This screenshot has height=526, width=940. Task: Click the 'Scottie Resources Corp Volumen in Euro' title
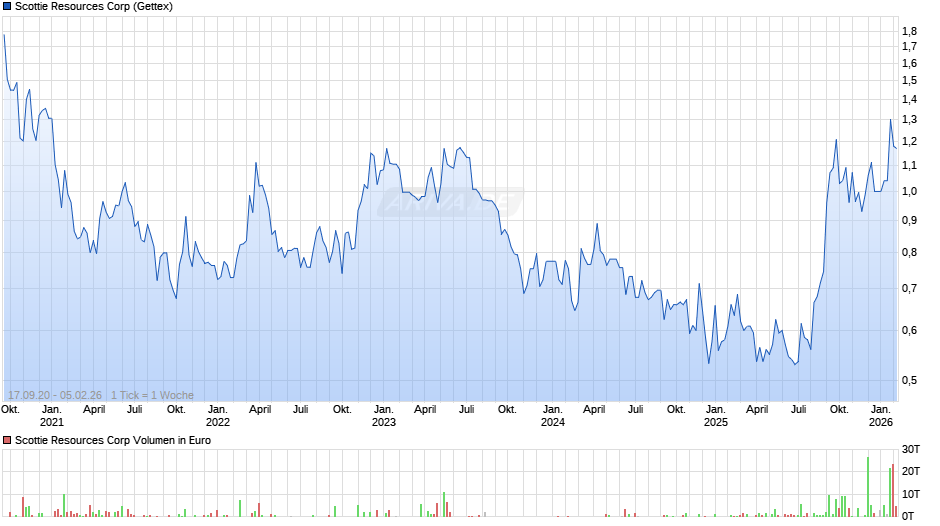coord(113,440)
